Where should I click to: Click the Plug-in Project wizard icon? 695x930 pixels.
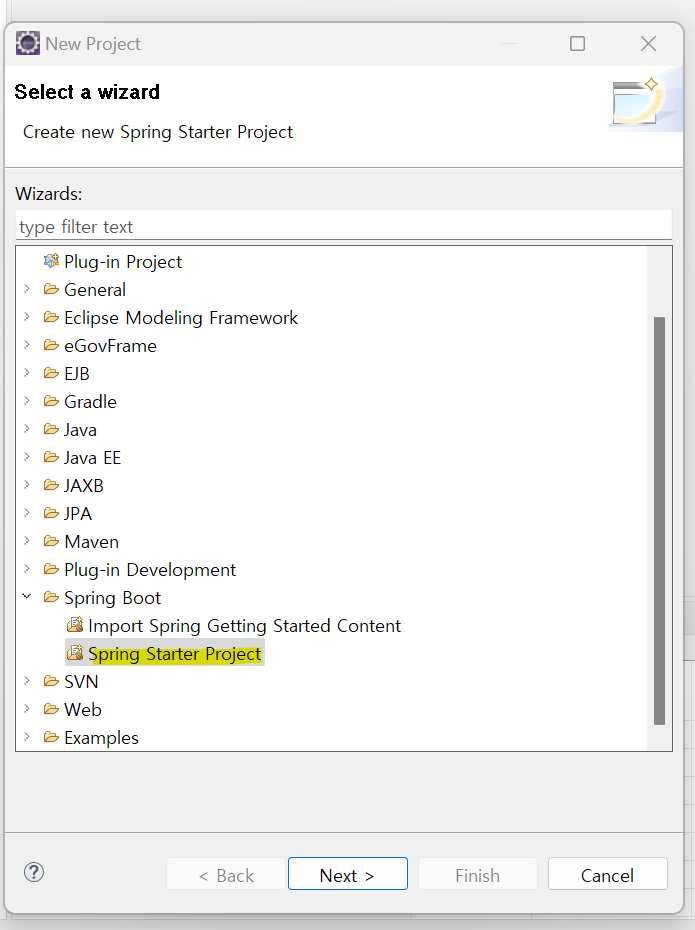[x=52, y=260]
